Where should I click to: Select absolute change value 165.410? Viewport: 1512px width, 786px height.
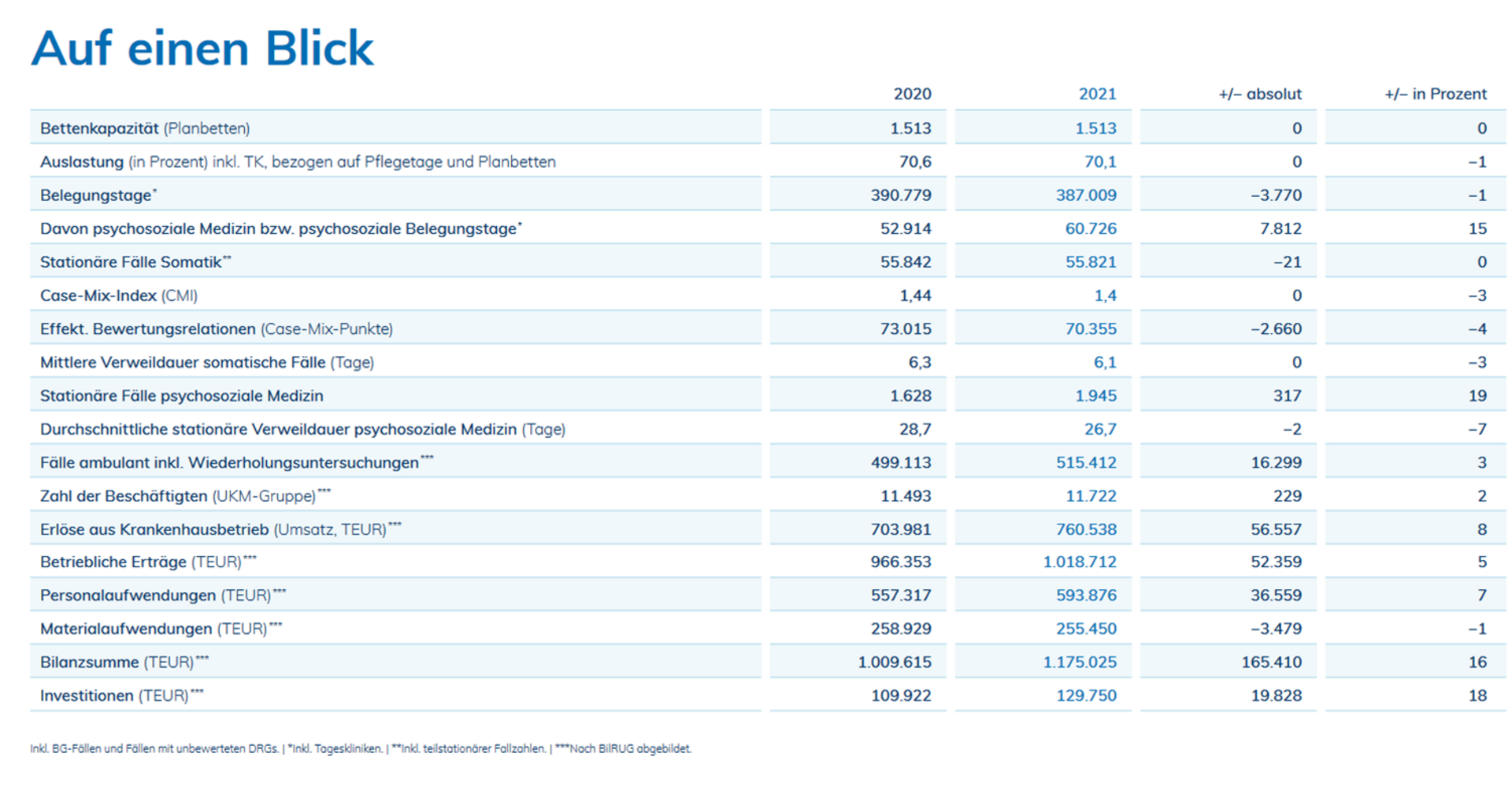pos(1272,662)
